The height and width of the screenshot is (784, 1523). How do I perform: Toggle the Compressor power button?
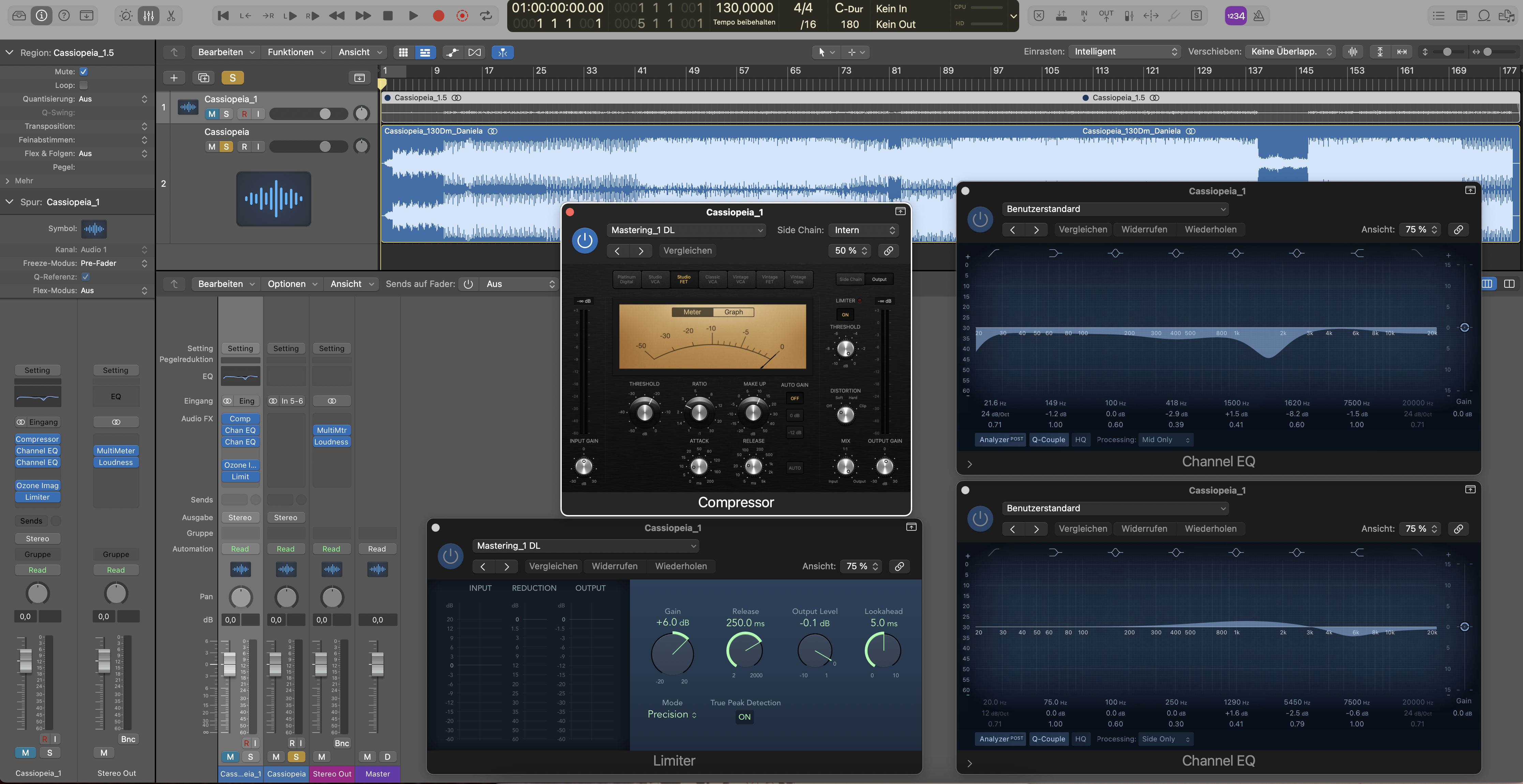tap(584, 241)
